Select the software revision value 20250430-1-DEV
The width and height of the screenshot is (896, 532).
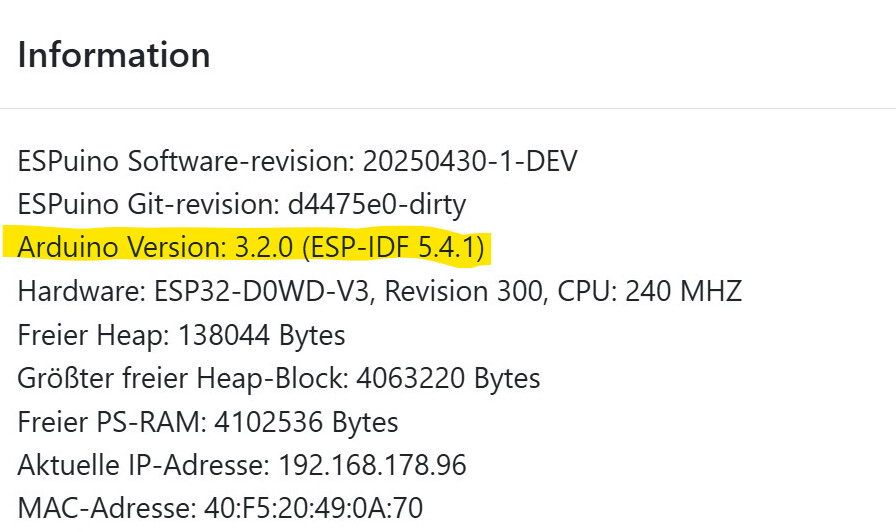(470, 161)
